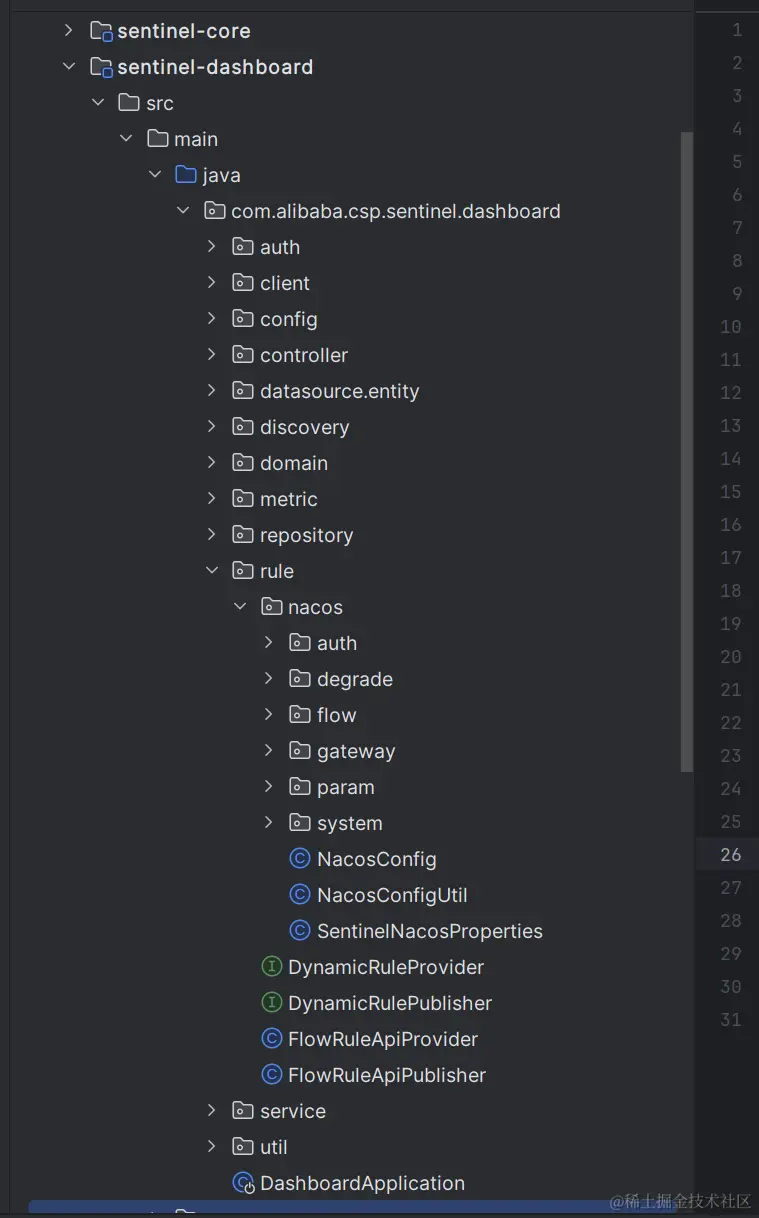Click the project tree vertical scrollbar

point(687,451)
